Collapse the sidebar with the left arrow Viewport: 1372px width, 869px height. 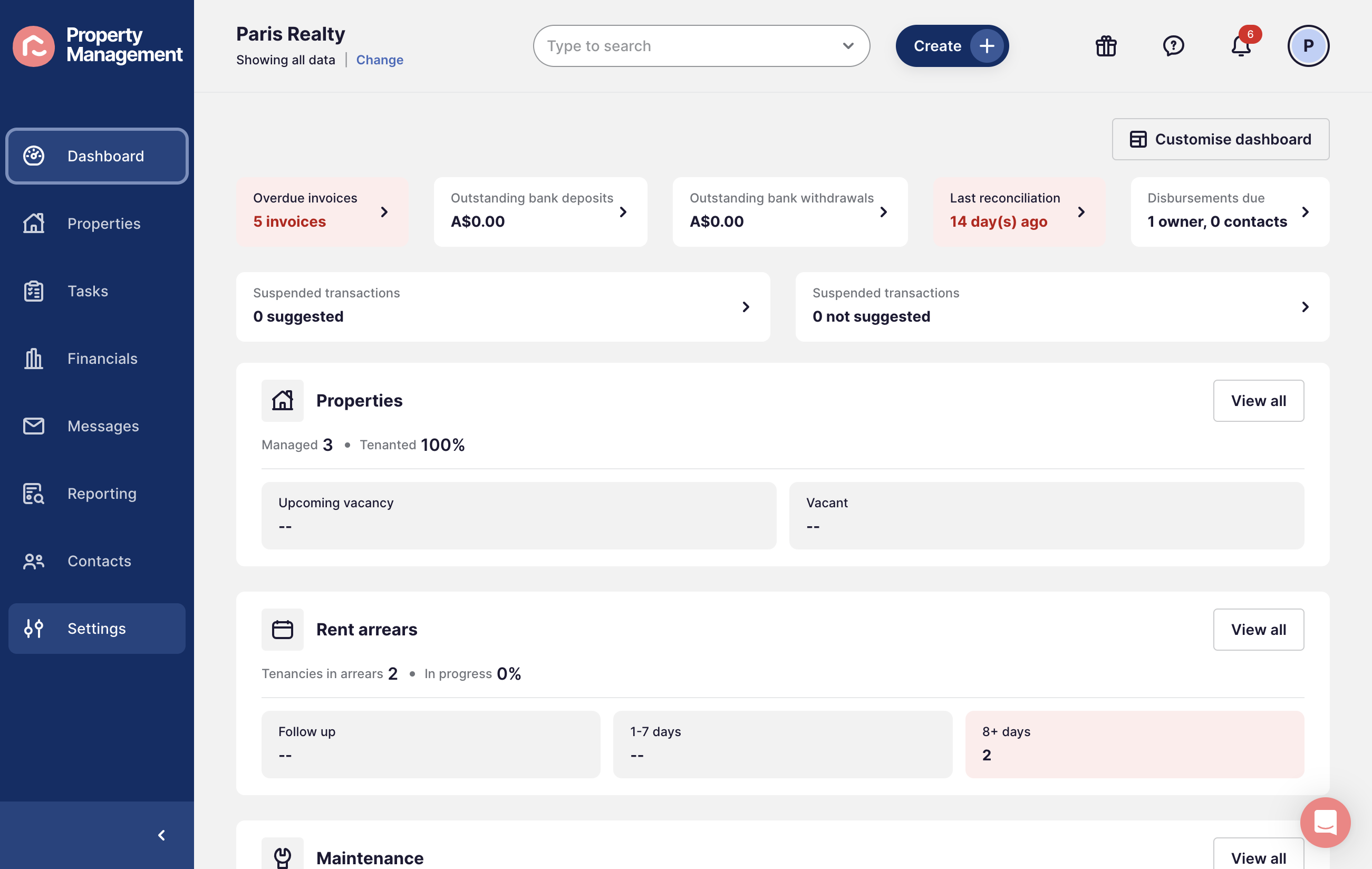[161, 835]
